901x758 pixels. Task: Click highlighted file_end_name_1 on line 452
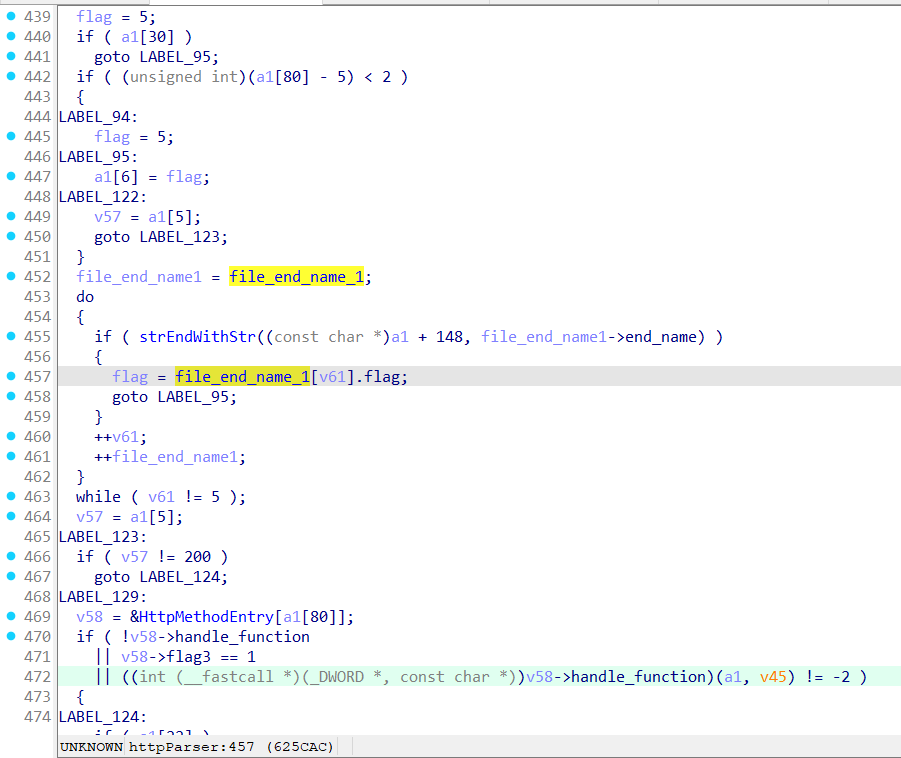[x=297, y=277]
